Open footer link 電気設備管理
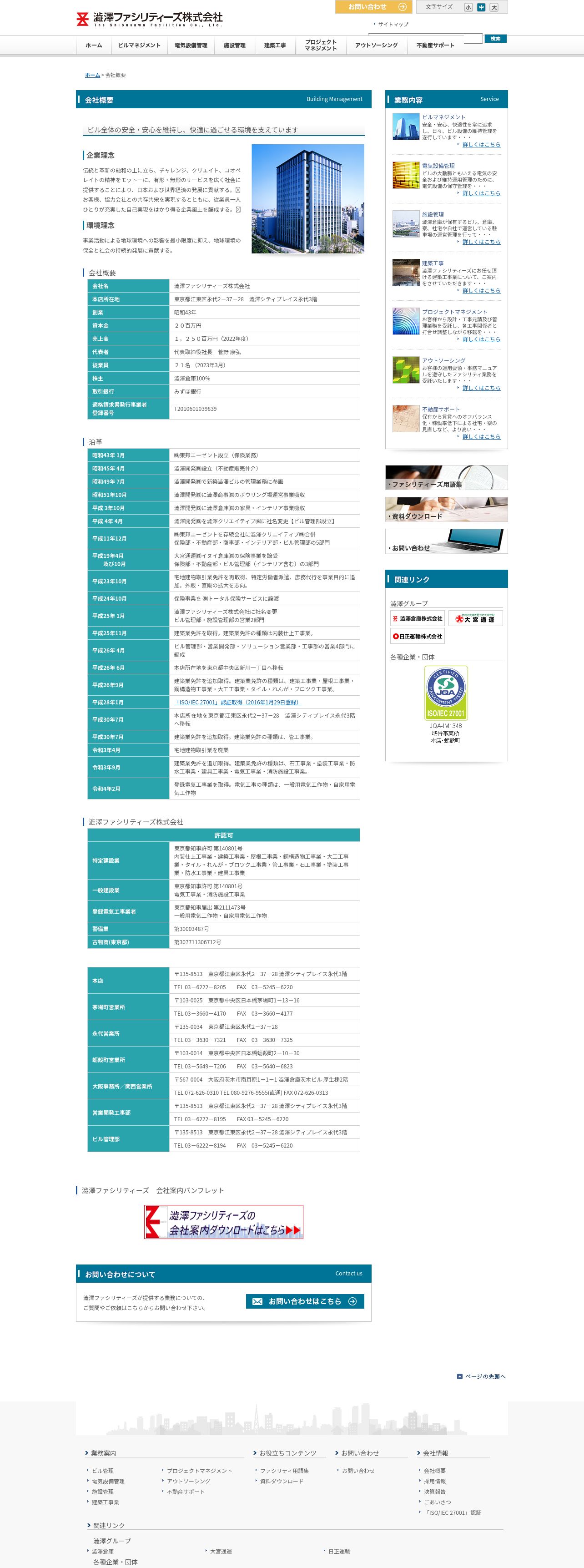Screen dimensions: 584x1568 pos(108,1482)
